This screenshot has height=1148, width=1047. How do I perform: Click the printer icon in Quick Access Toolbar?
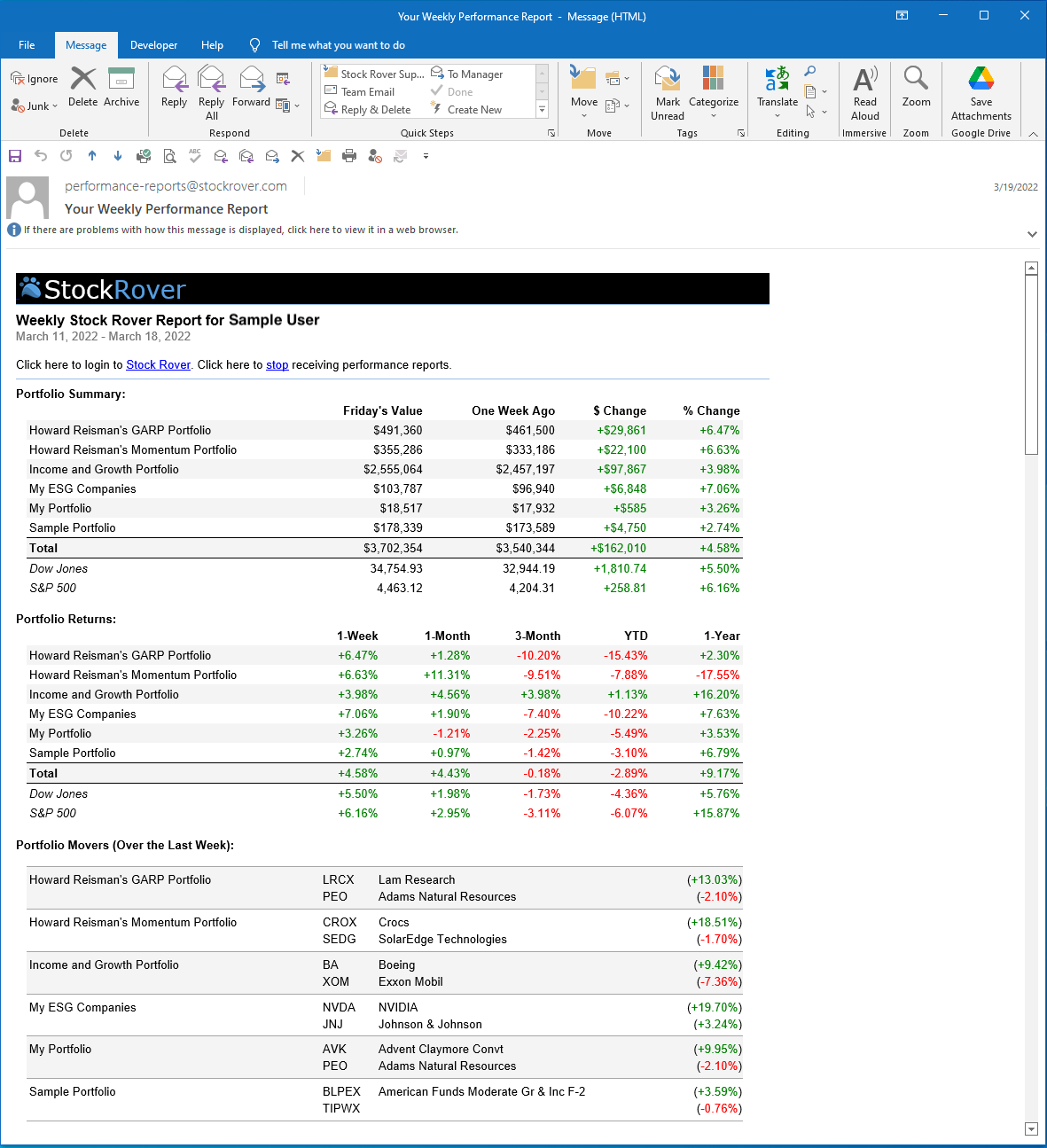(x=349, y=156)
